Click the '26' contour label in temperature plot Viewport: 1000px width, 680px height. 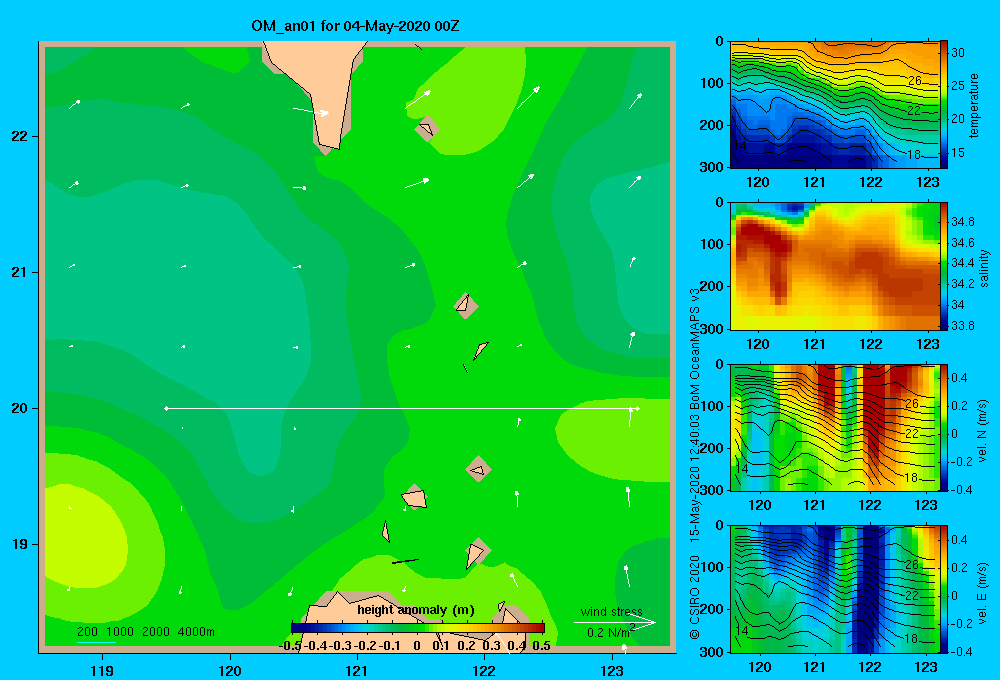(915, 80)
